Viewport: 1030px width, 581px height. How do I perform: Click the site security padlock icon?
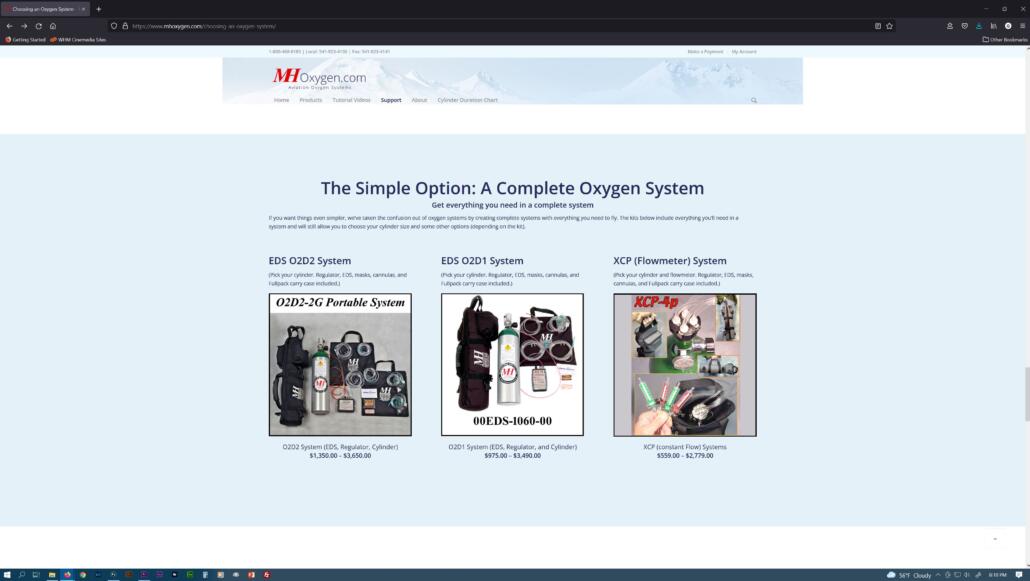[125, 26]
